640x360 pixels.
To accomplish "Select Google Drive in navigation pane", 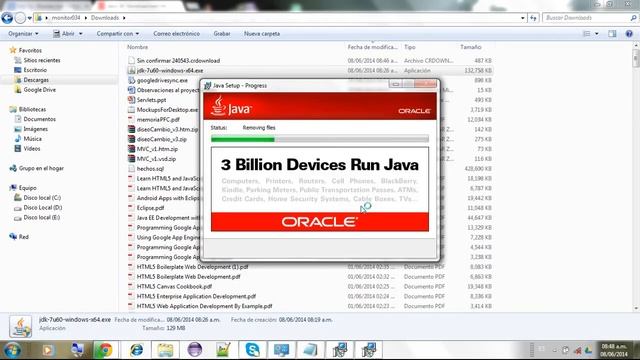I will point(35,89).
